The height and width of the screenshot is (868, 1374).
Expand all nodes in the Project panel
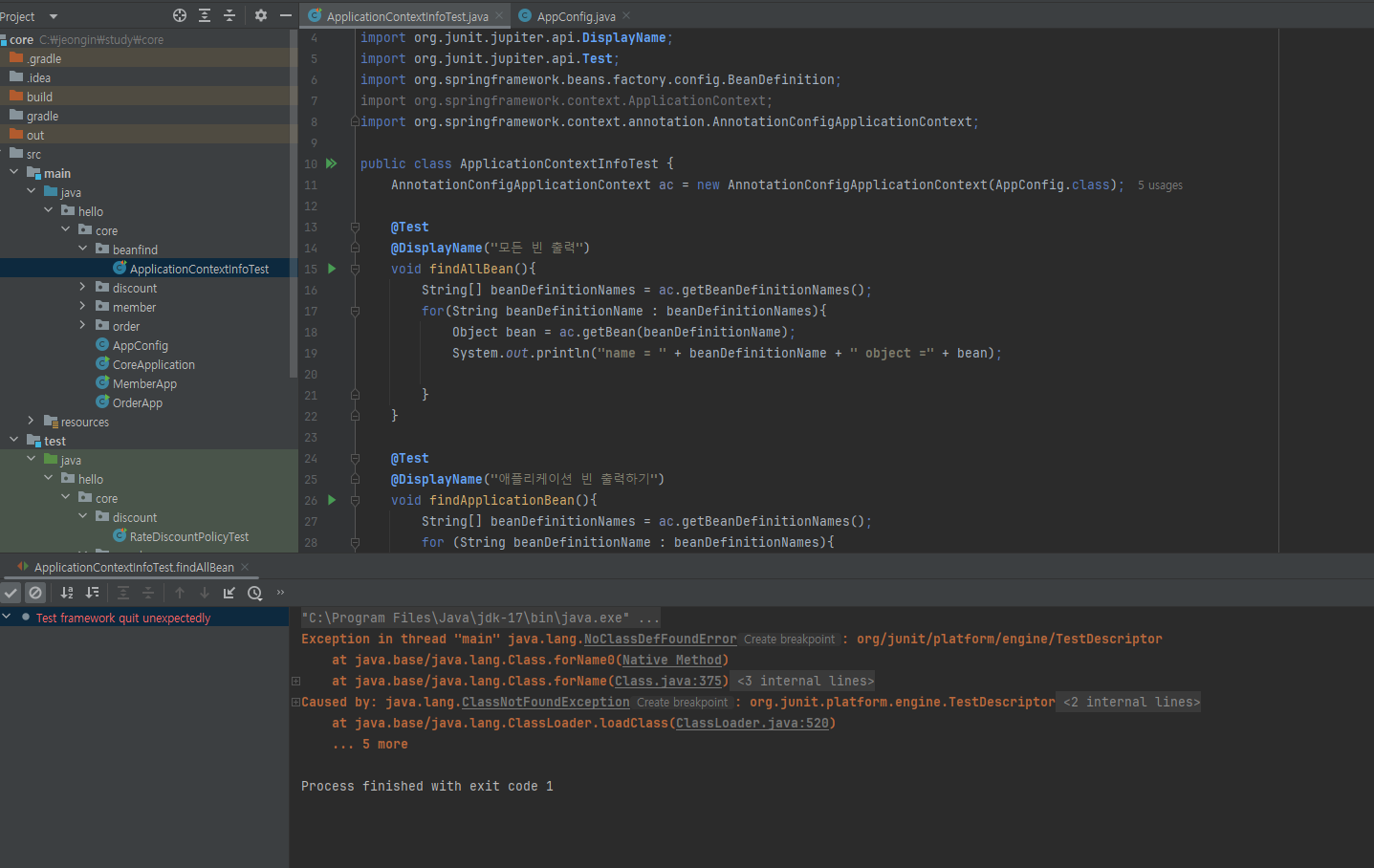205,15
